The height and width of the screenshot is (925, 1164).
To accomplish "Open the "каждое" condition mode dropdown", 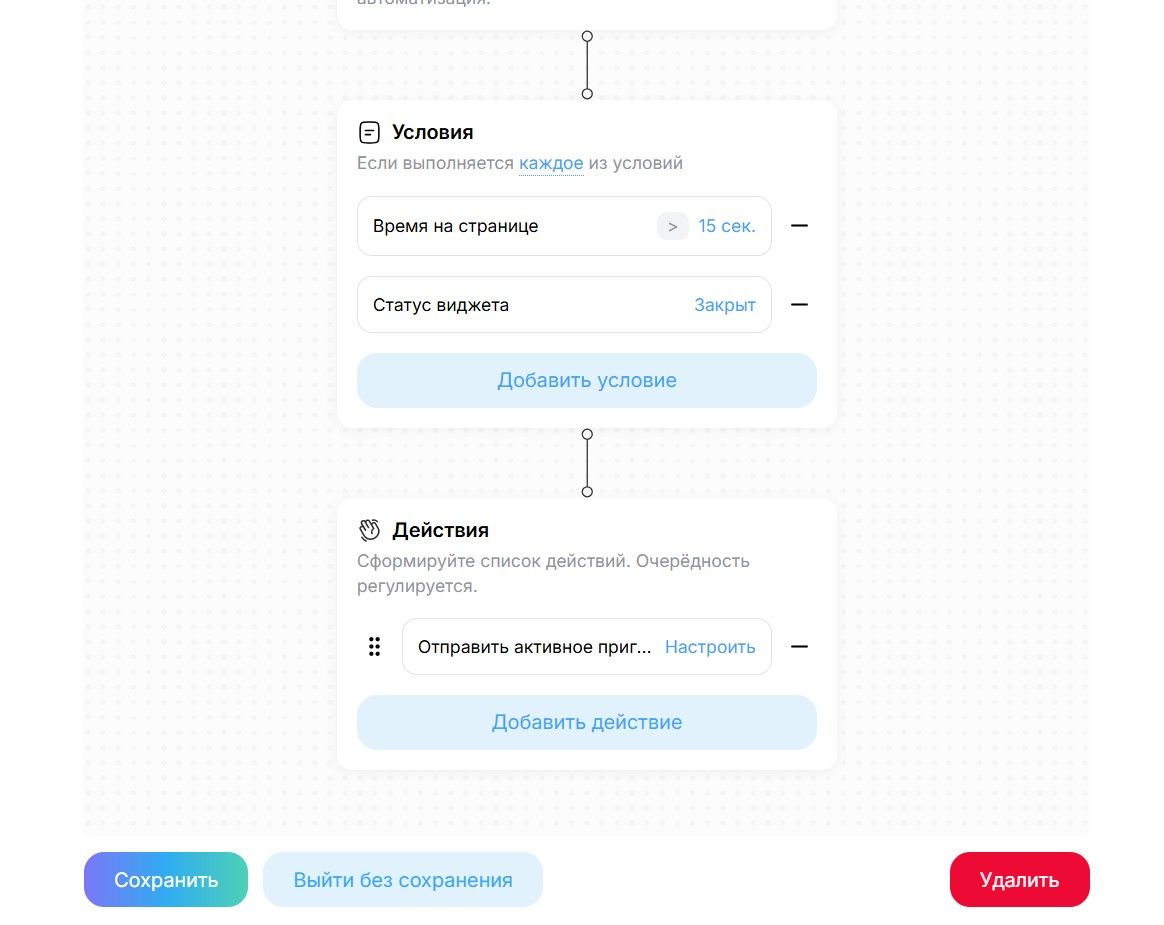I will (550, 163).
